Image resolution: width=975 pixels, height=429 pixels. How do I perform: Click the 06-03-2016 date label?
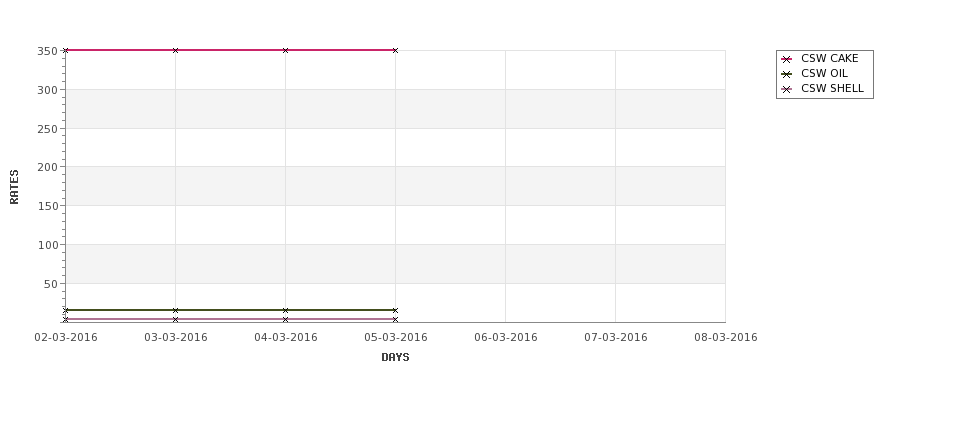[506, 338]
